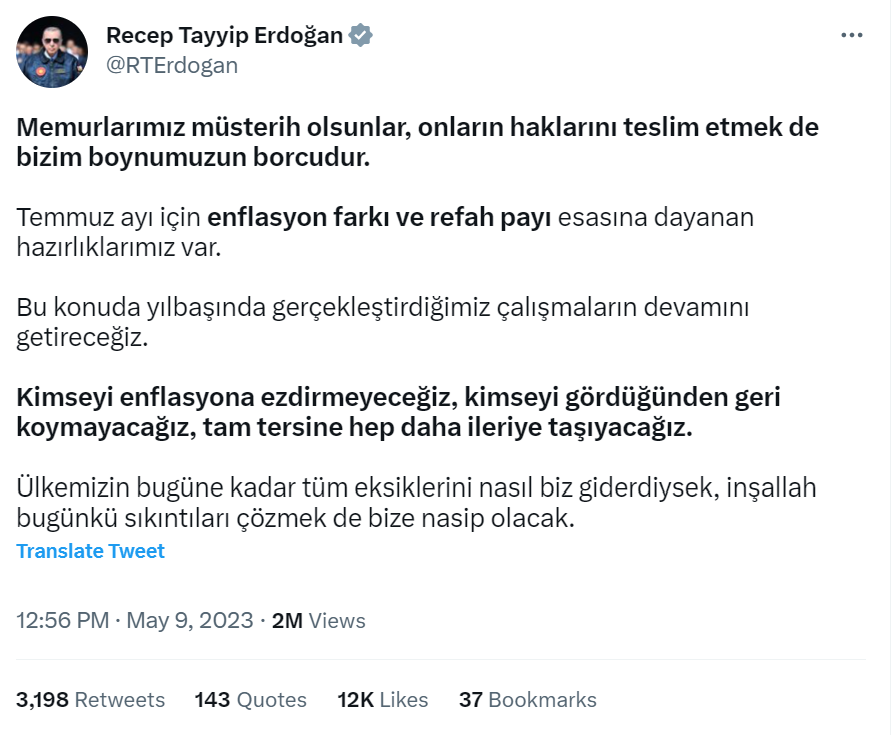Screen dimensions: 895x735
Task: Click the Translate Tweet link
Action: (x=90, y=551)
